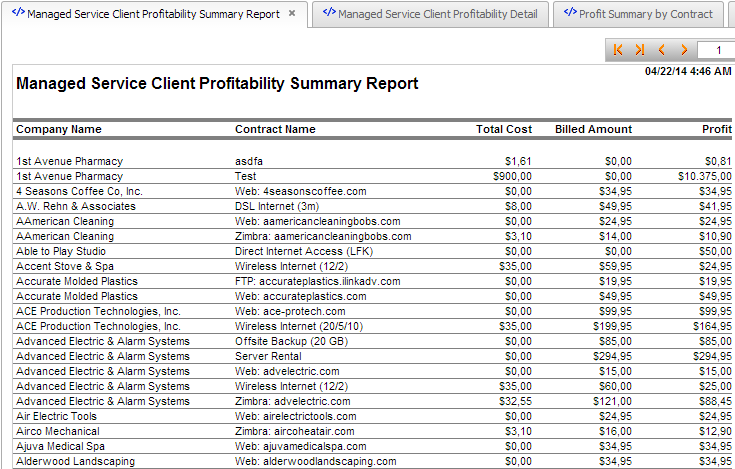Select the report title heading text

[217, 83]
